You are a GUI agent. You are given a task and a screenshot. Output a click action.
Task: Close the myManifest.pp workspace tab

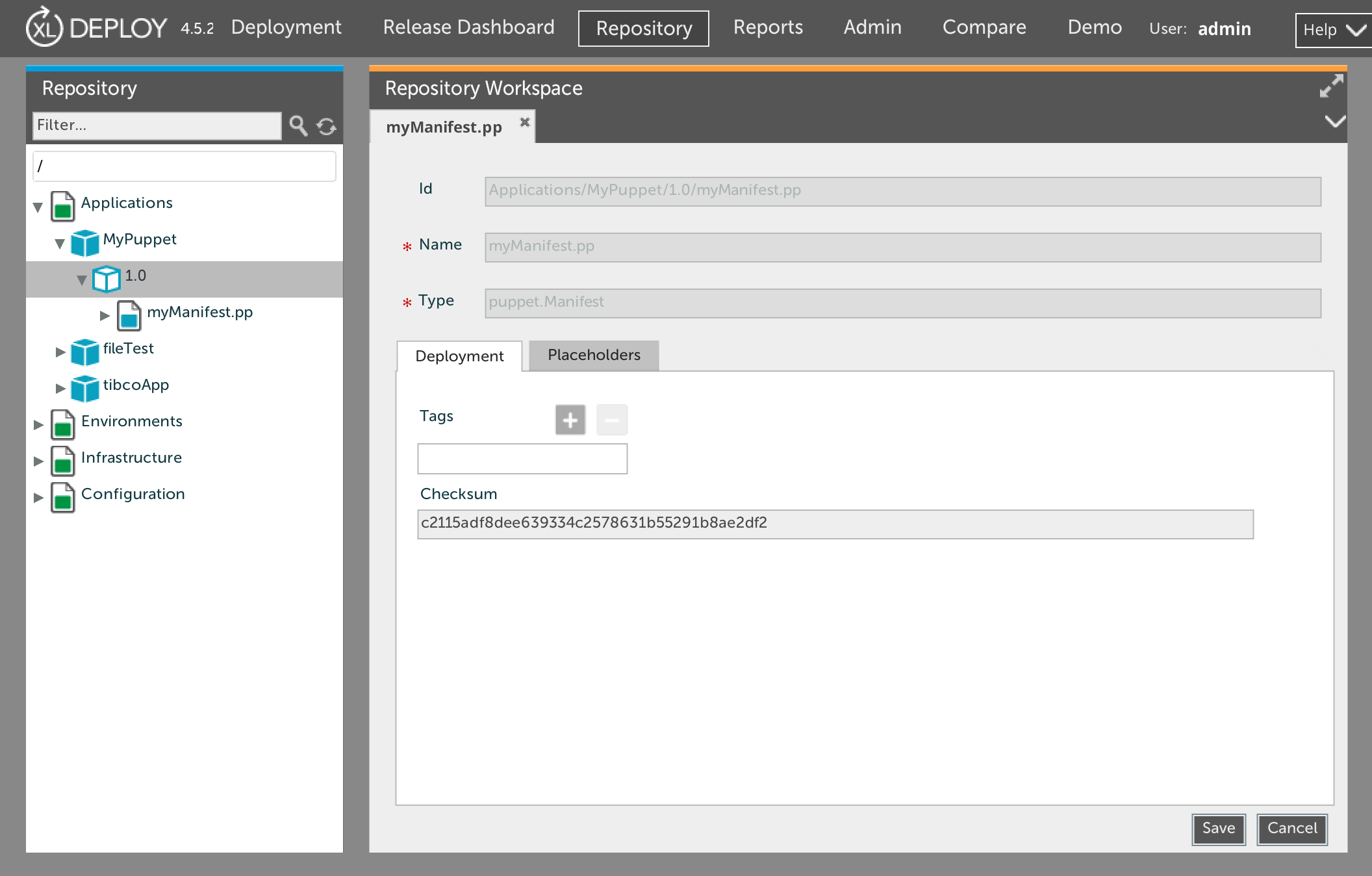(x=525, y=122)
